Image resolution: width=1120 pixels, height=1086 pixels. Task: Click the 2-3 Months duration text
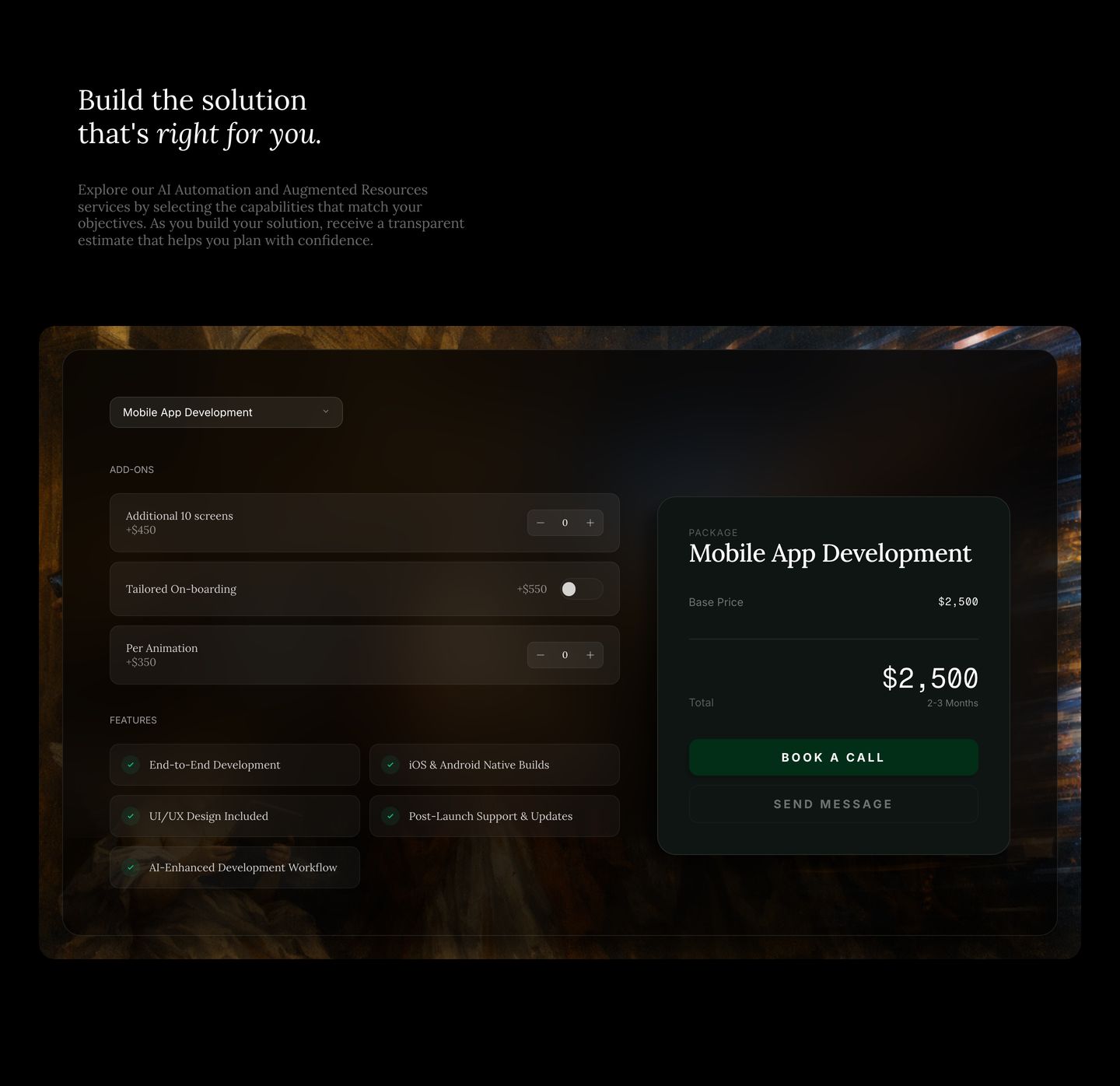pyautogui.click(x=953, y=703)
